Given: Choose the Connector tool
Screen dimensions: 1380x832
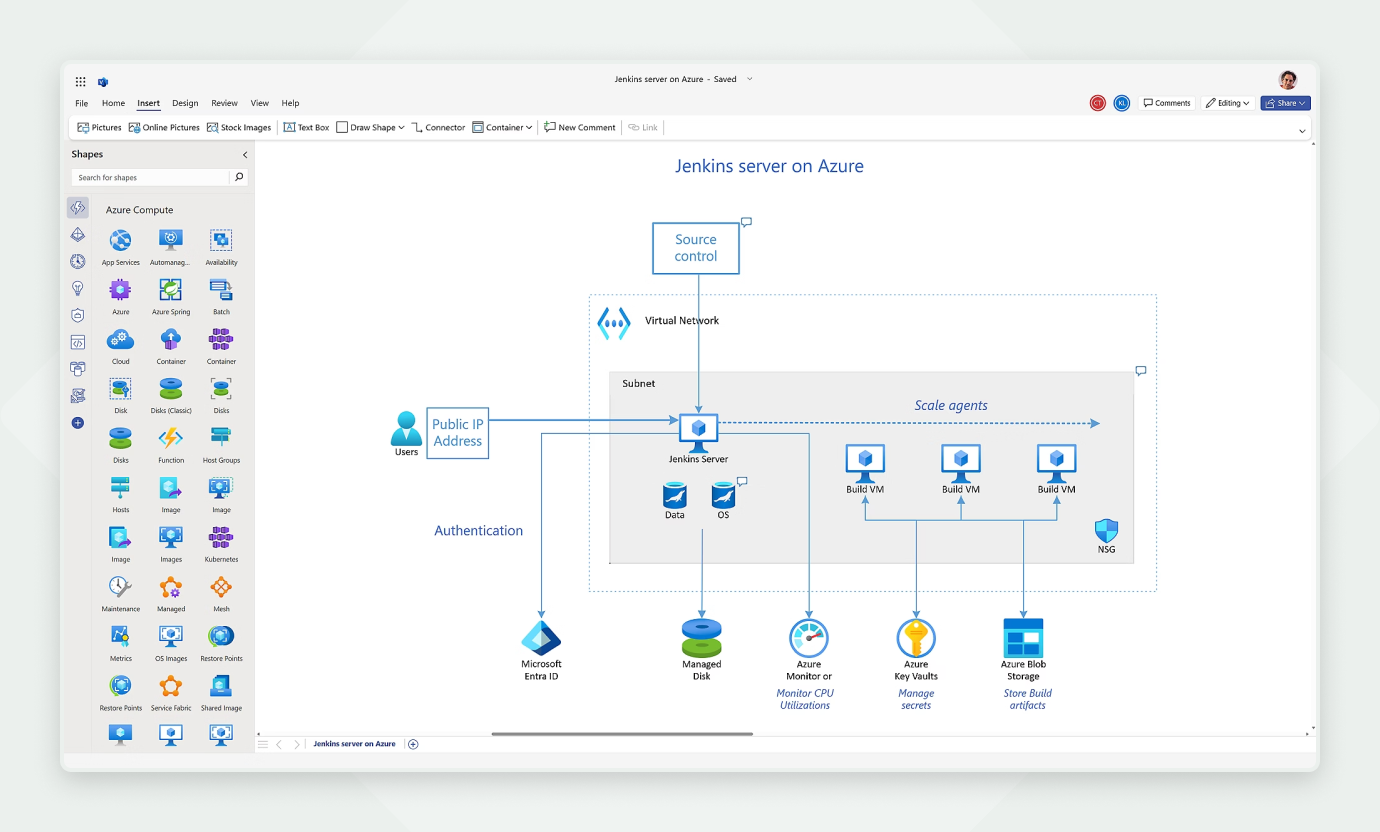Looking at the screenshot, I should (x=439, y=128).
